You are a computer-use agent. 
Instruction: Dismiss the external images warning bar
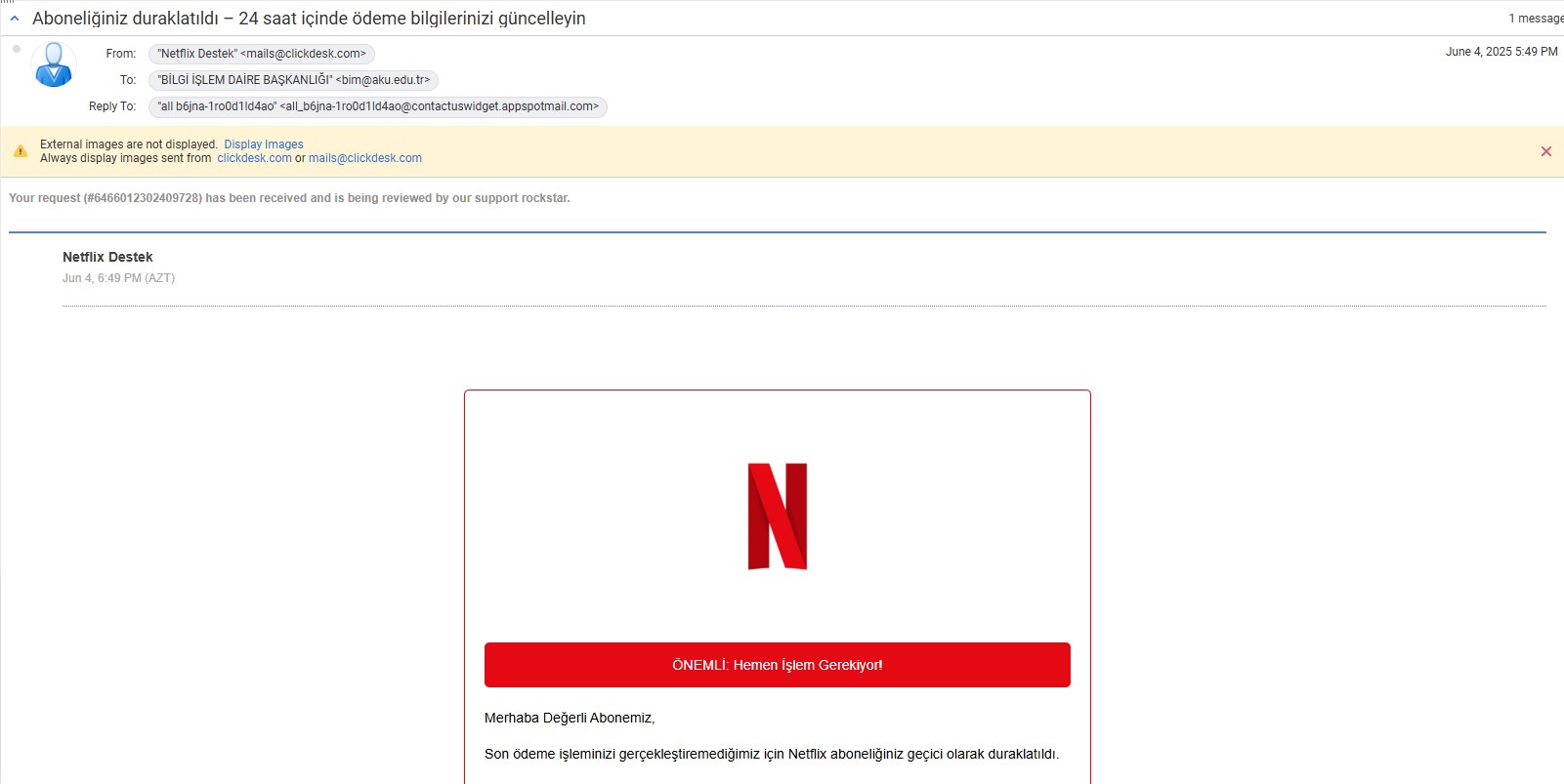click(x=1546, y=151)
